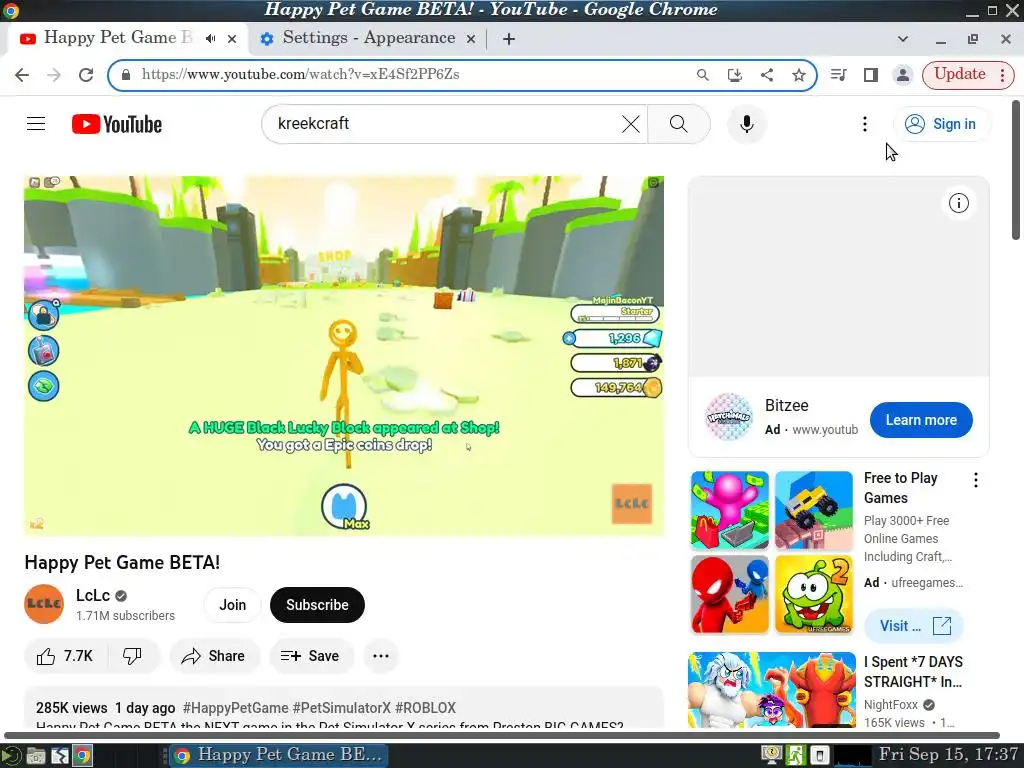Open the system tray clipboard icon
1024x768 pixels.
[820, 756]
